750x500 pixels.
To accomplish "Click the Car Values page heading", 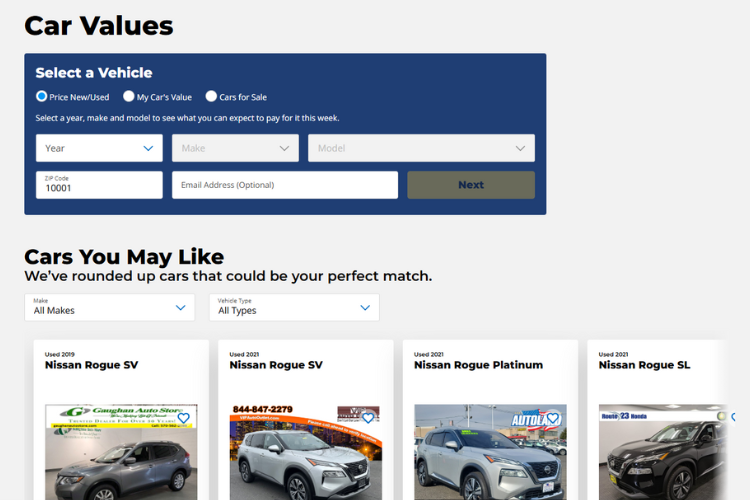I will click(x=99, y=26).
